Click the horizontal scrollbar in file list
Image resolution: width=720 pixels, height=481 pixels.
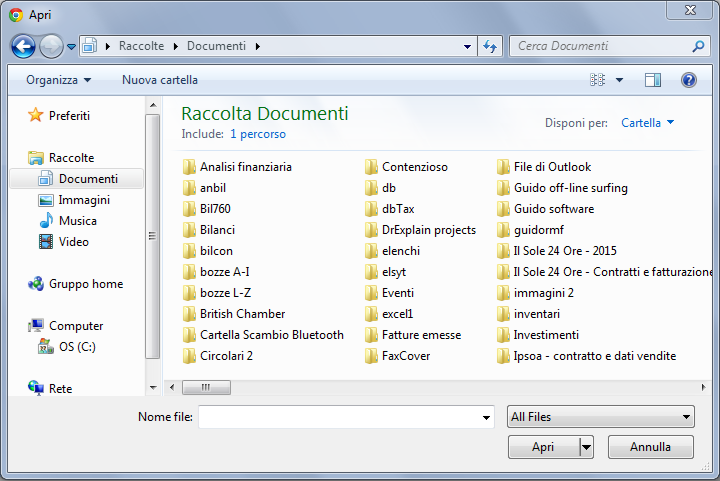(x=207, y=387)
